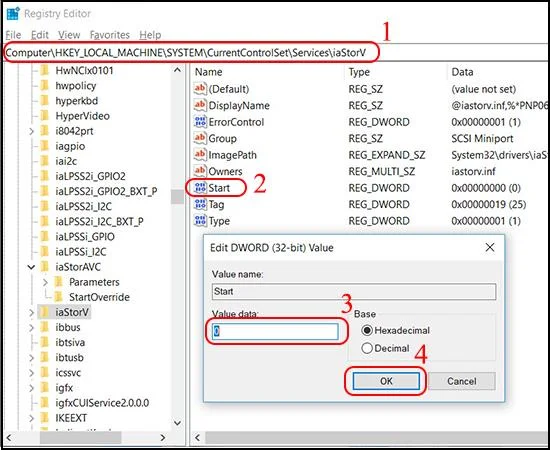Click the IKEEXT folder icon
The image size is (550, 450).
[45, 418]
